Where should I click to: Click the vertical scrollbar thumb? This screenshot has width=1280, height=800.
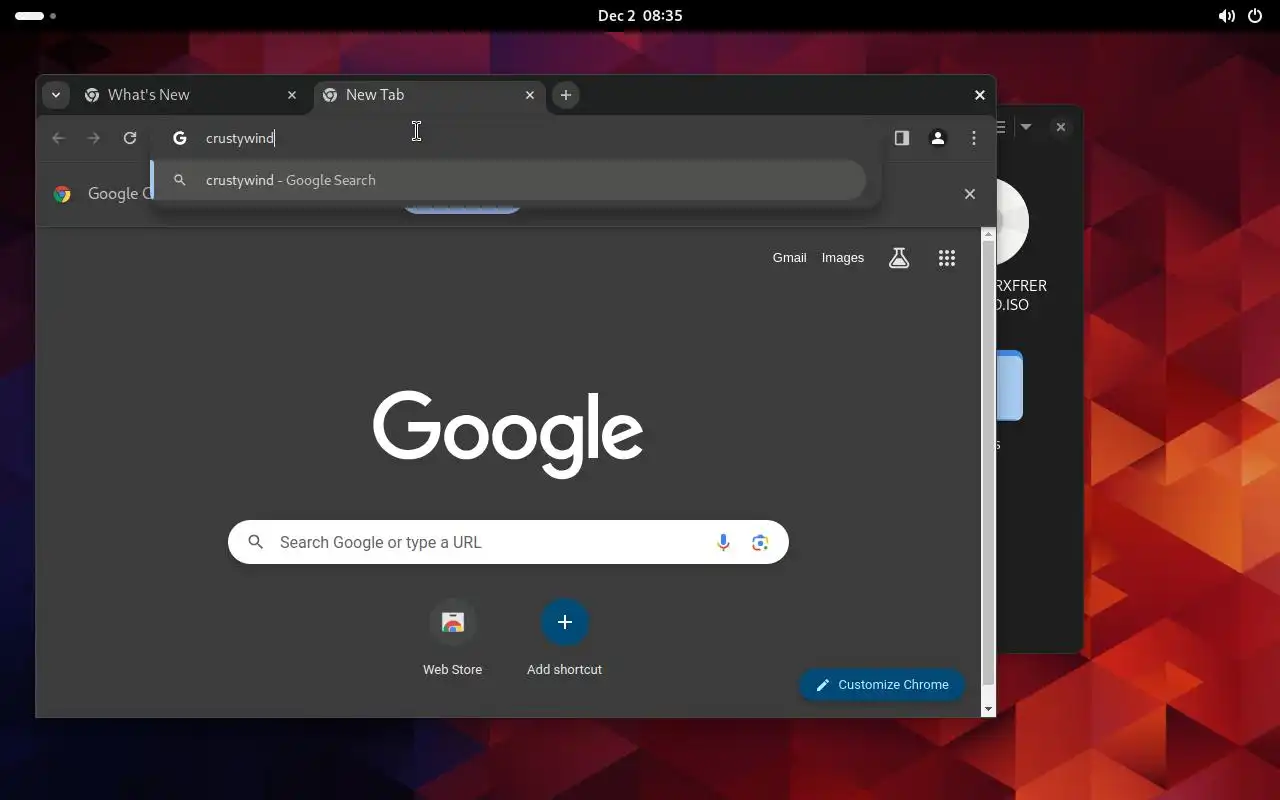[x=988, y=463]
